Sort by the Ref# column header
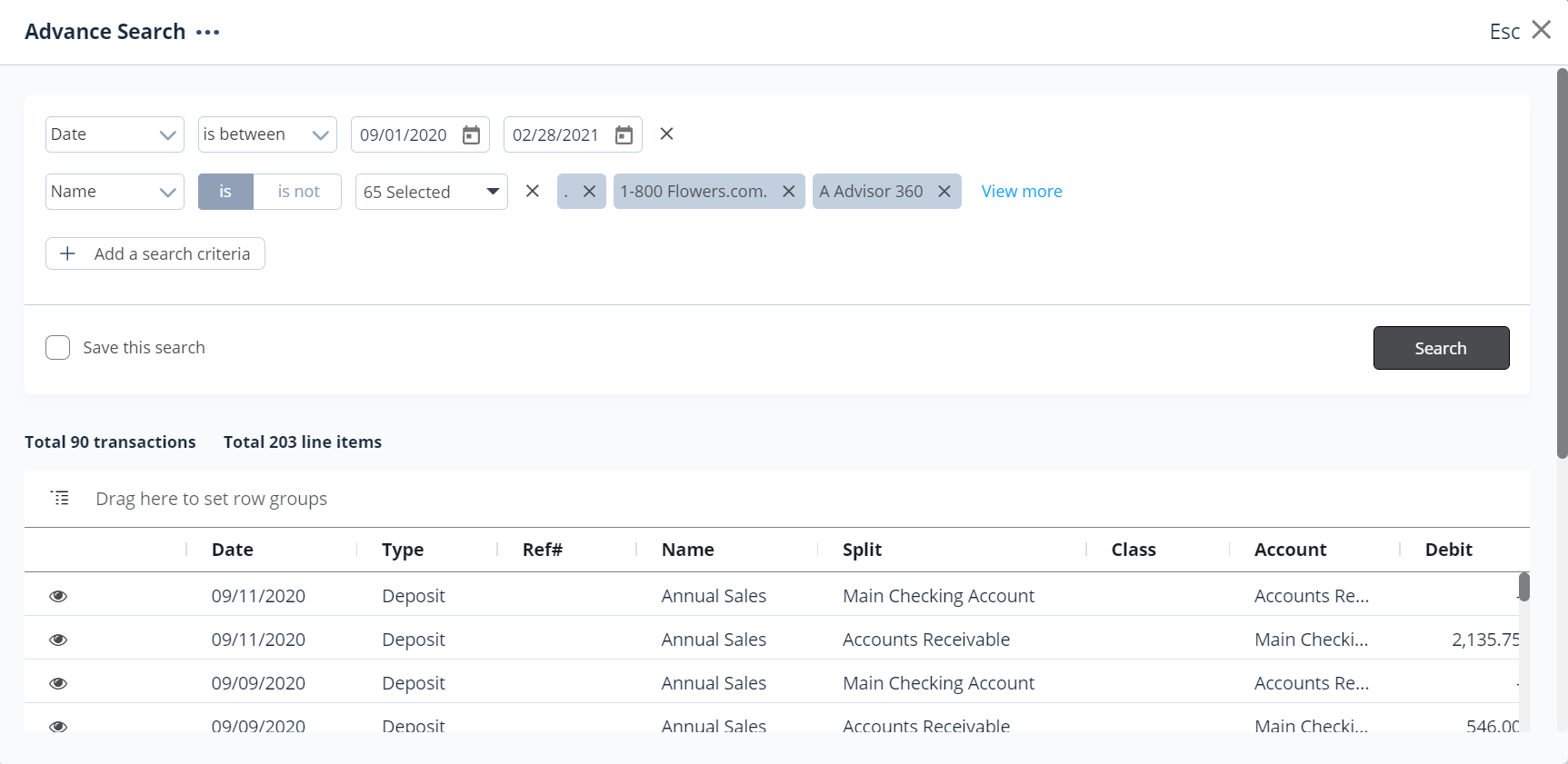 click(x=543, y=550)
